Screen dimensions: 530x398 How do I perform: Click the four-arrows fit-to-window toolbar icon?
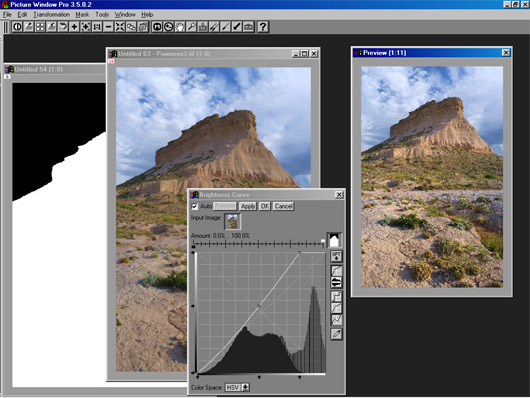click(120, 27)
